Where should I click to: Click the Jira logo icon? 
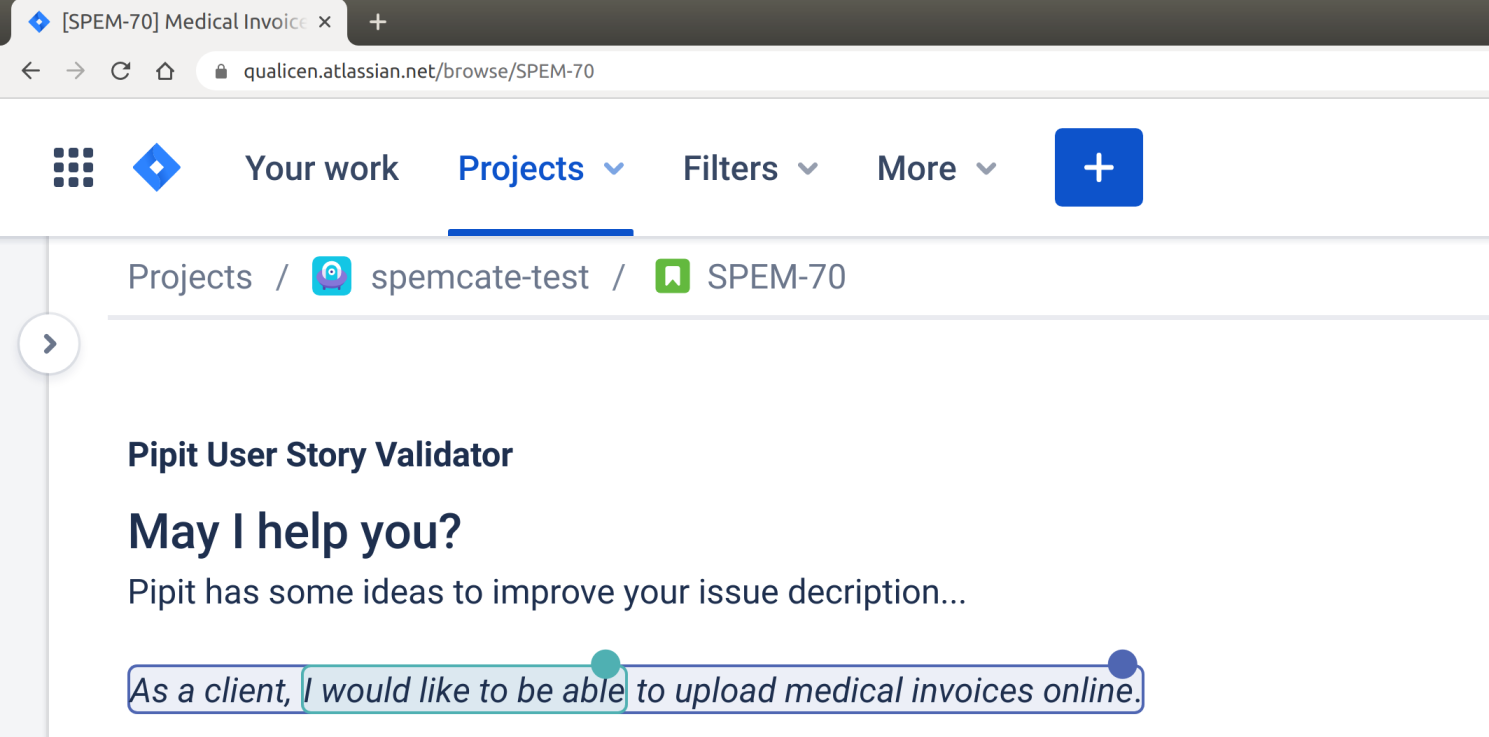(x=157, y=168)
